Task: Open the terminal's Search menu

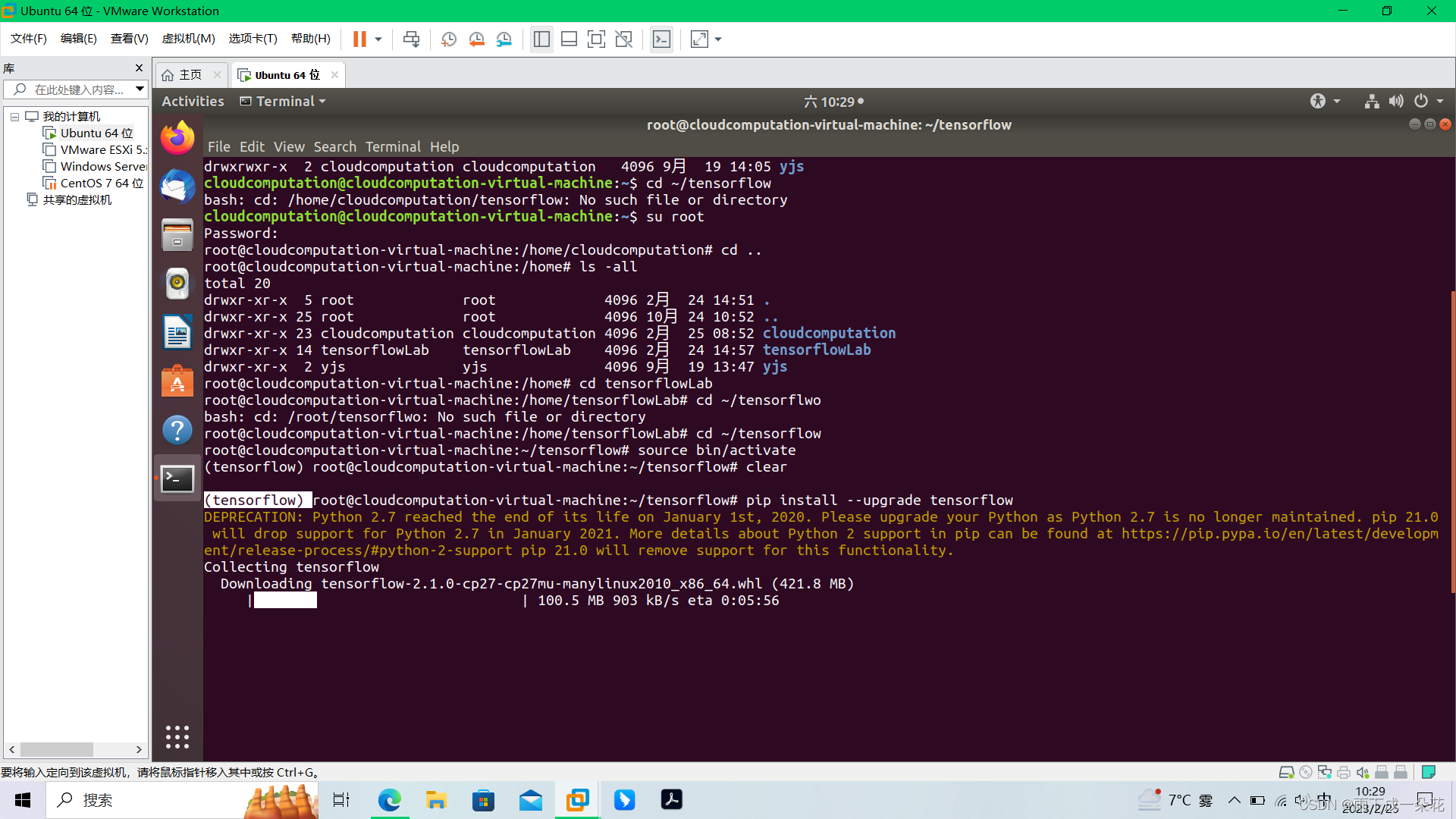Action: [334, 147]
